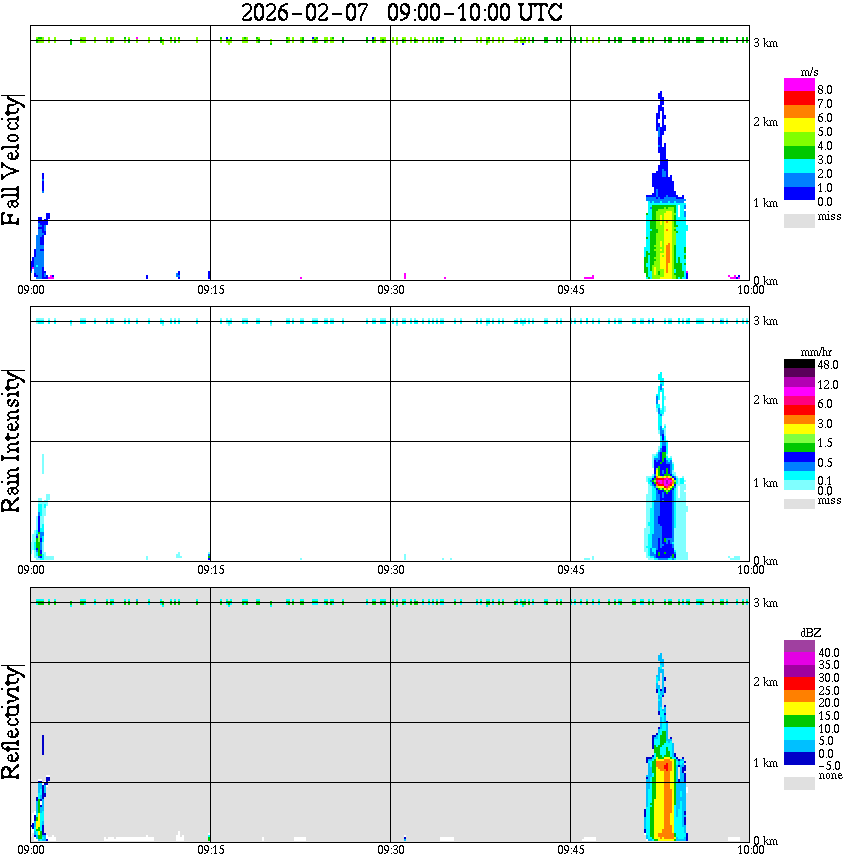This screenshot has height=868, width=850.
Task: Click the 09:30 tick under Fall Velocity plot
Action: point(391,290)
